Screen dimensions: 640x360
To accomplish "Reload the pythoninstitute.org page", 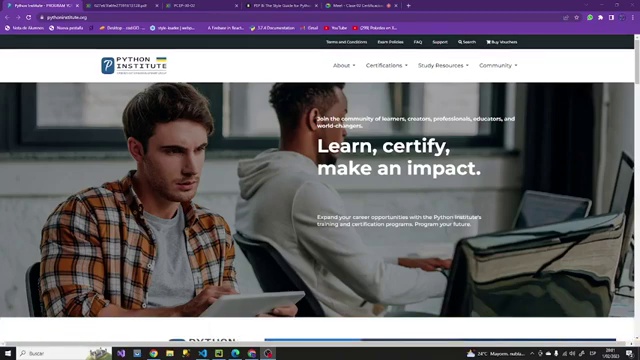I will click(29, 18).
